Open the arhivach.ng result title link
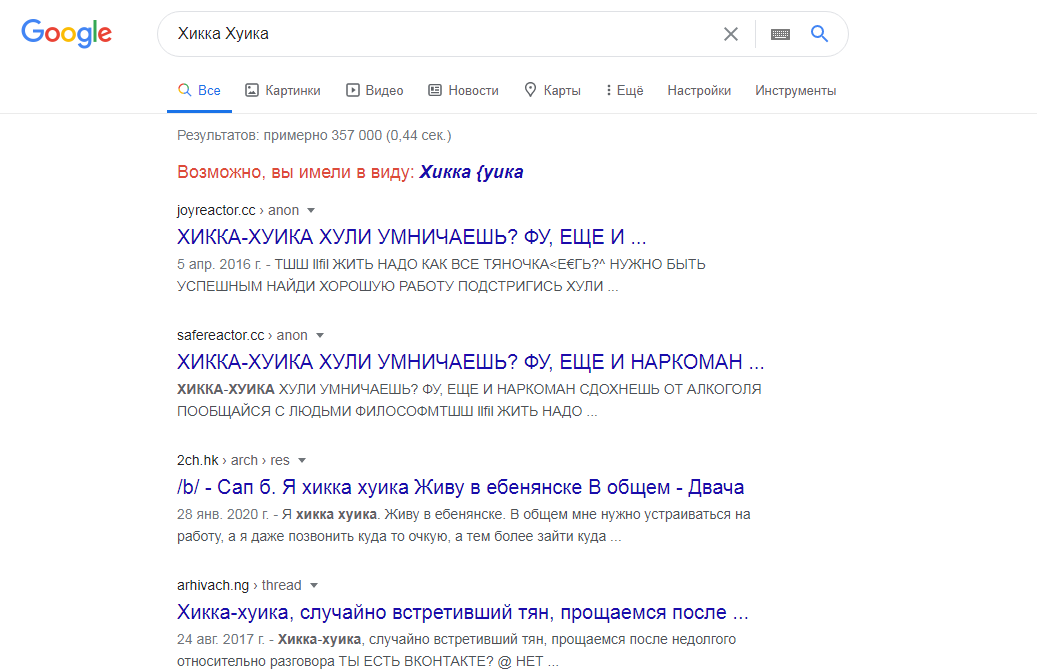Image resolution: width=1037 pixels, height=672 pixels. point(462,612)
